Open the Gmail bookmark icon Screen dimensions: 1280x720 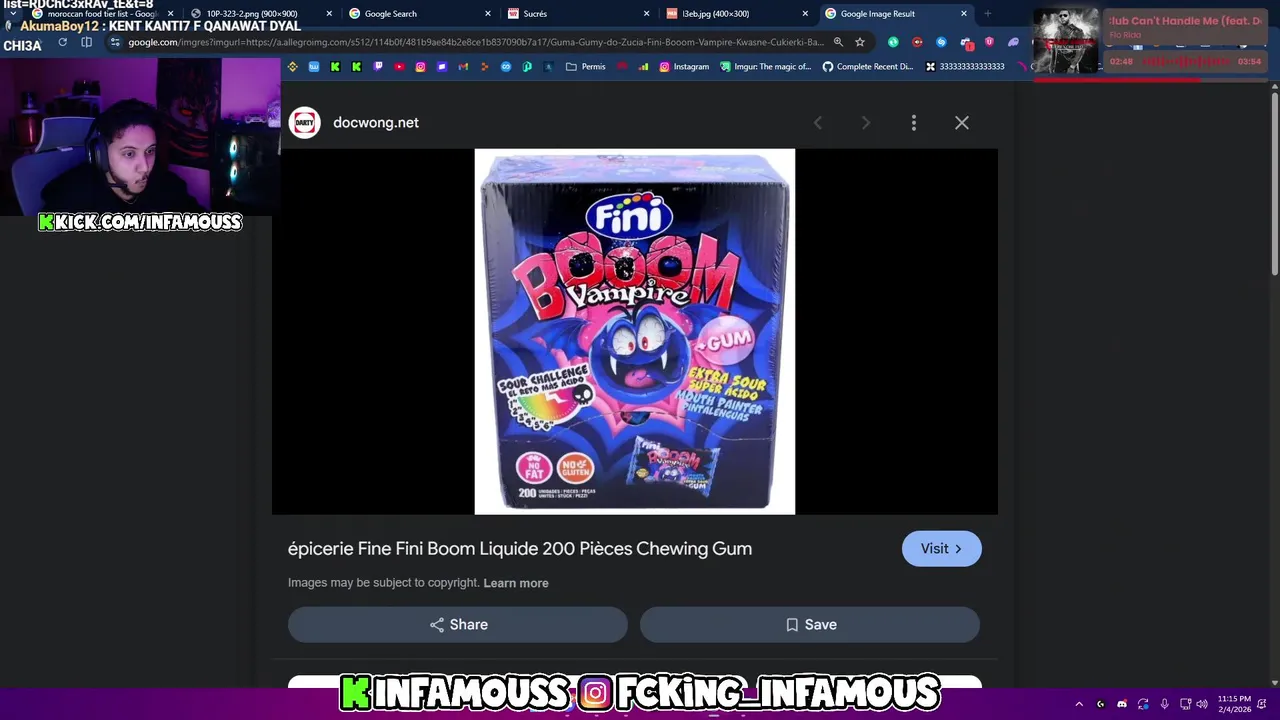463,67
